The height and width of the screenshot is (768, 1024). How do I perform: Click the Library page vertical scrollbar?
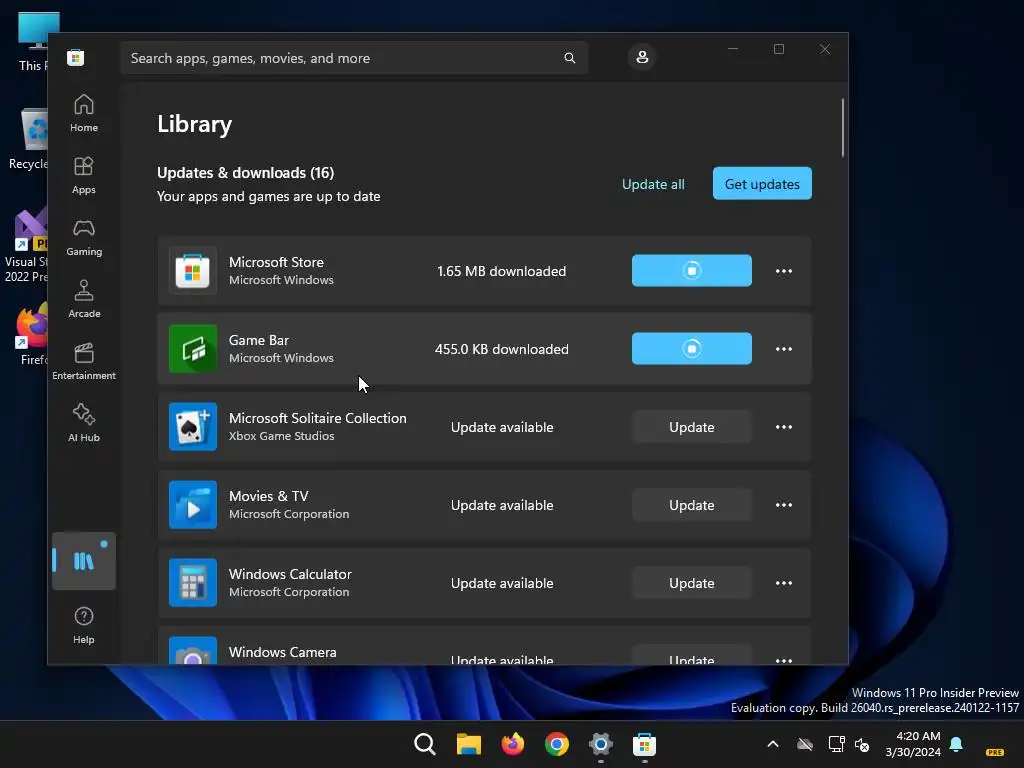843,128
